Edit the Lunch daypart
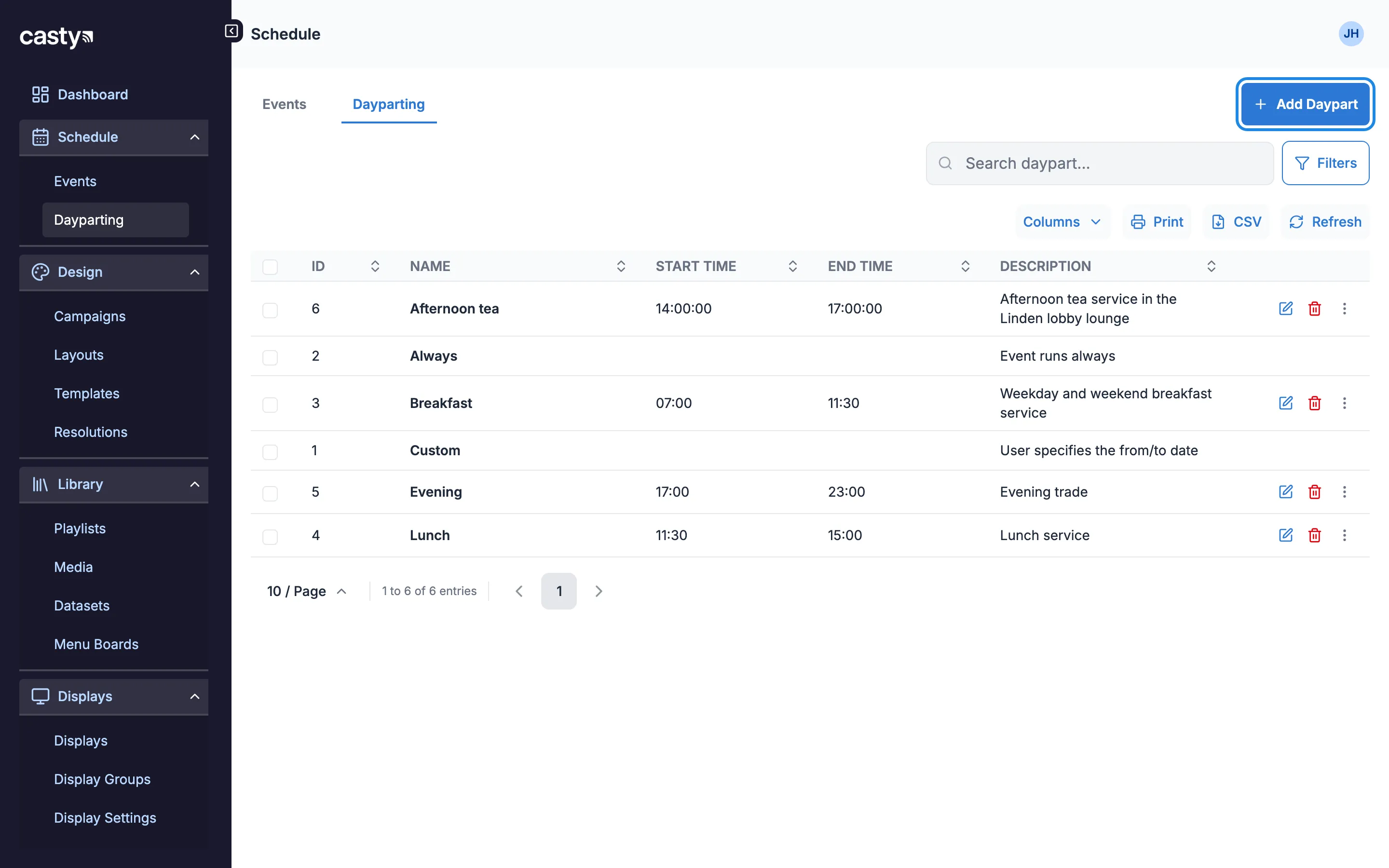This screenshot has height=868, width=1389. [1286, 535]
